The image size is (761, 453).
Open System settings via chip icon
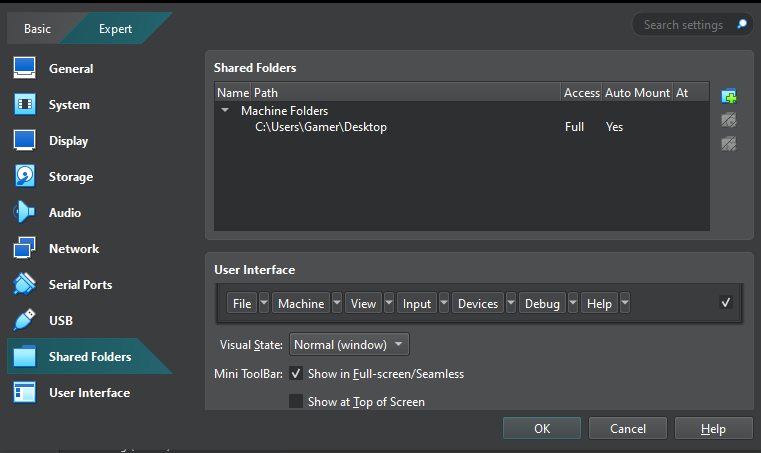pyautogui.click(x=25, y=105)
